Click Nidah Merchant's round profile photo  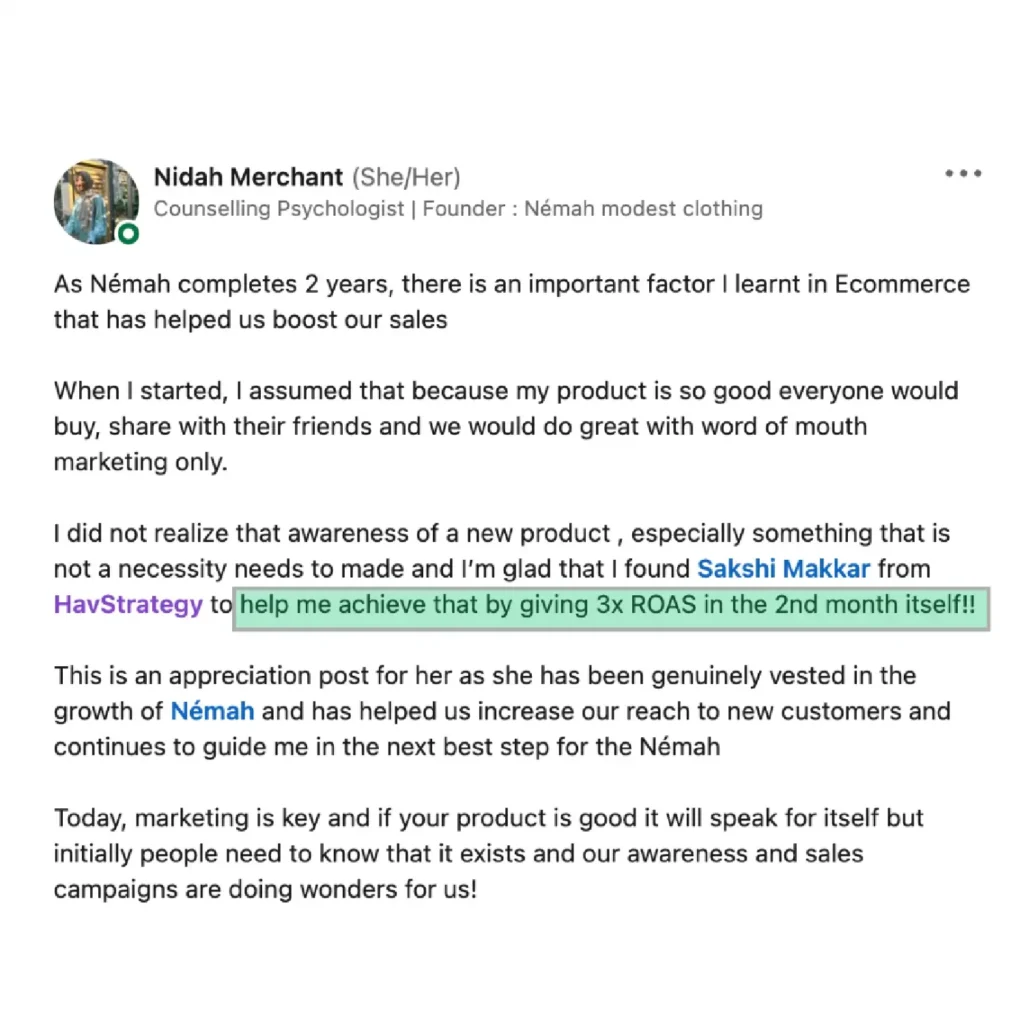[96, 202]
